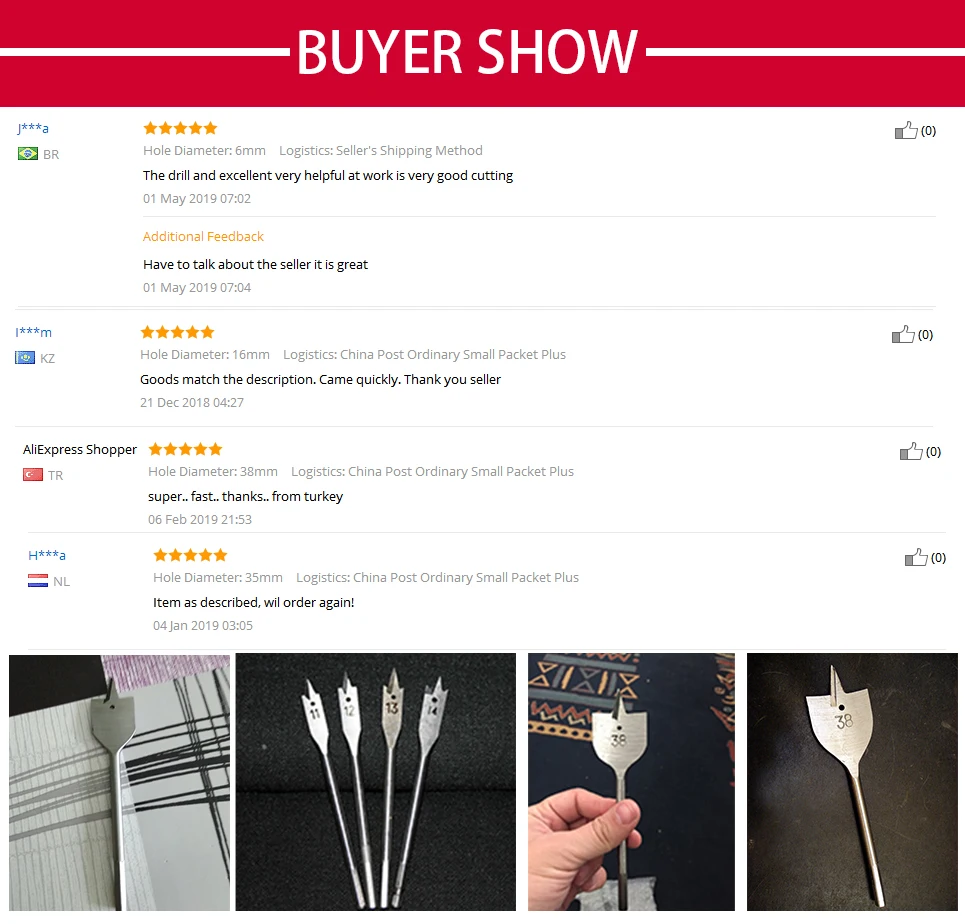Like the AliExpress Shopper review from Turkey
Viewport: 965px width, 924px height.
pos(911,451)
